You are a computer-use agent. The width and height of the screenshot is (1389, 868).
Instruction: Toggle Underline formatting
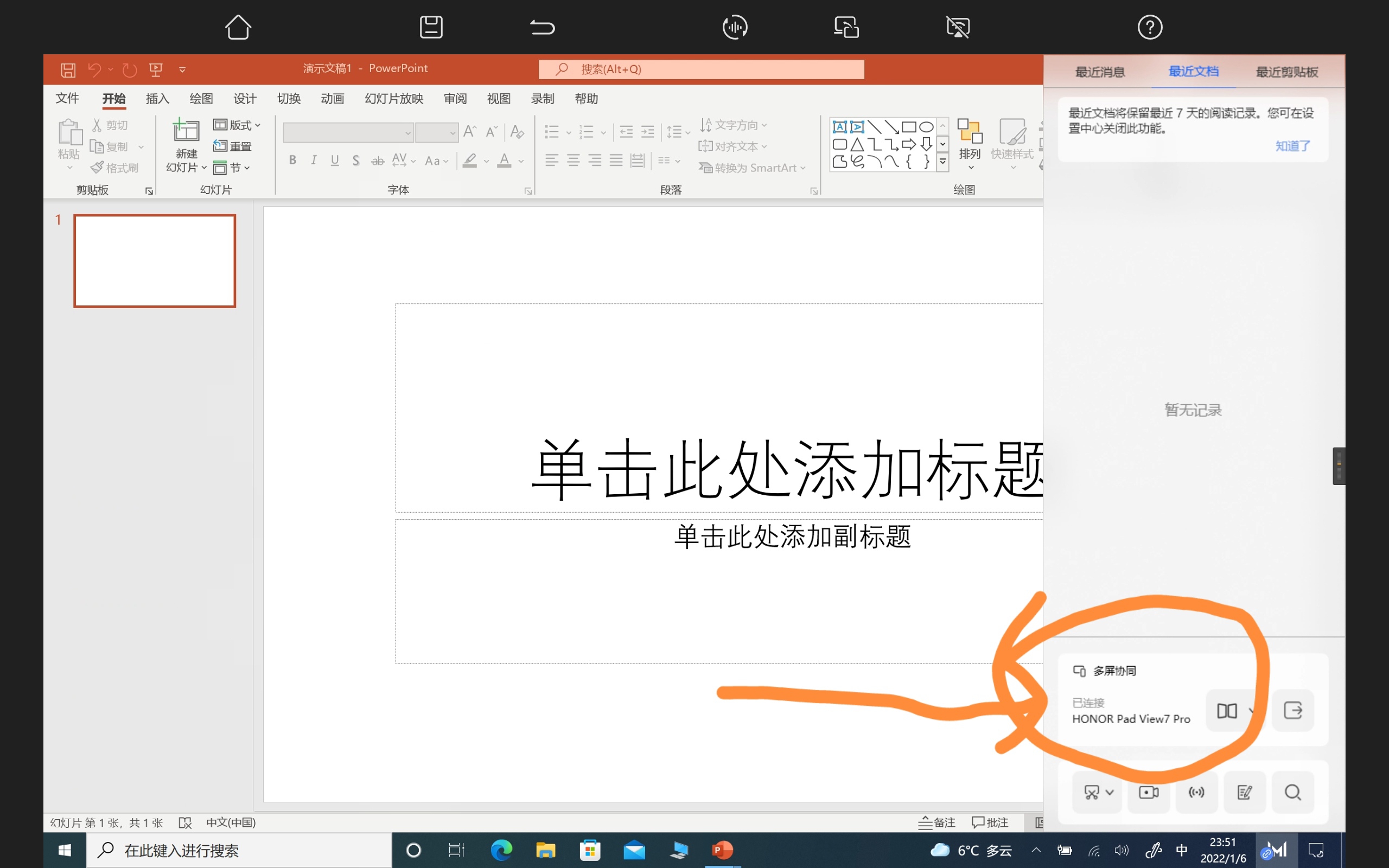(x=335, y=160)
